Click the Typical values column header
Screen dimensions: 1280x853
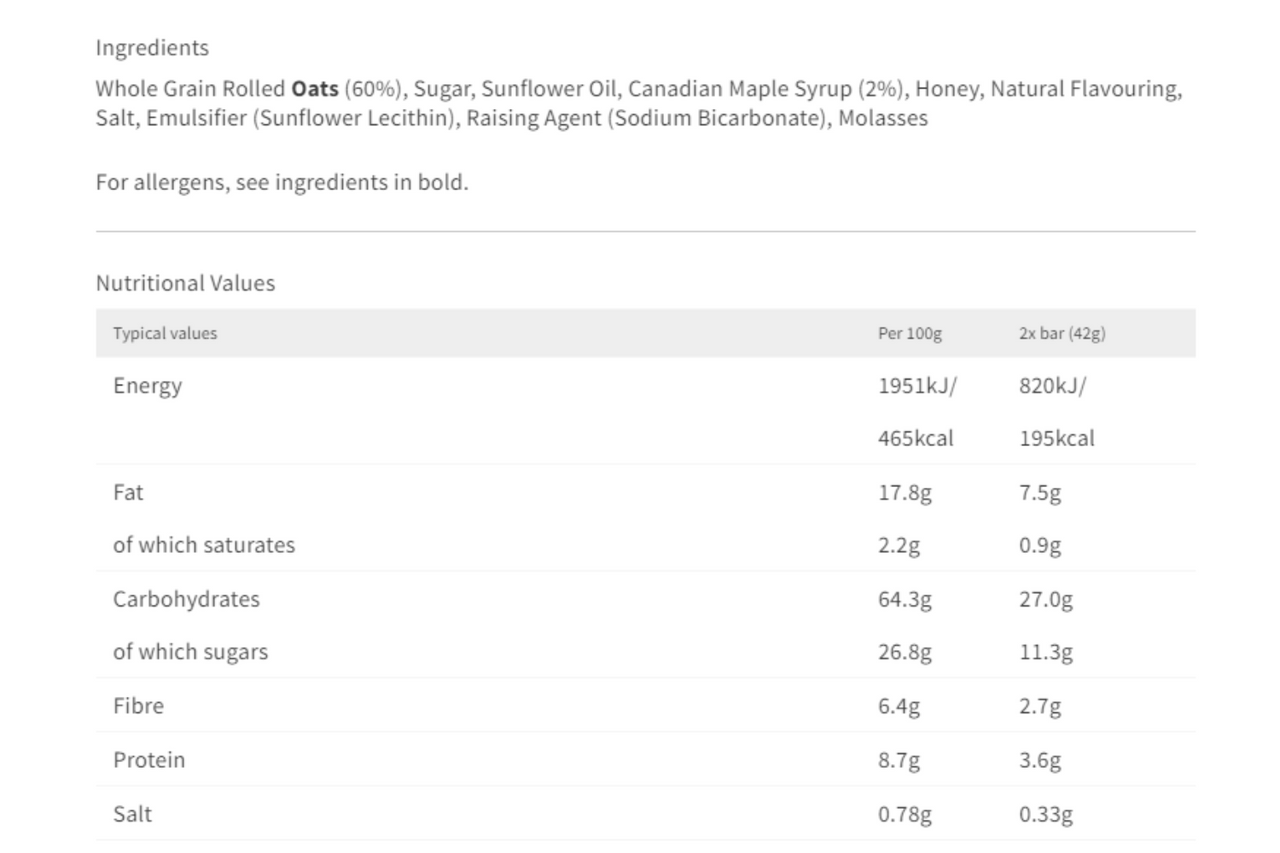pyautogui.click(x=165, y=333)
